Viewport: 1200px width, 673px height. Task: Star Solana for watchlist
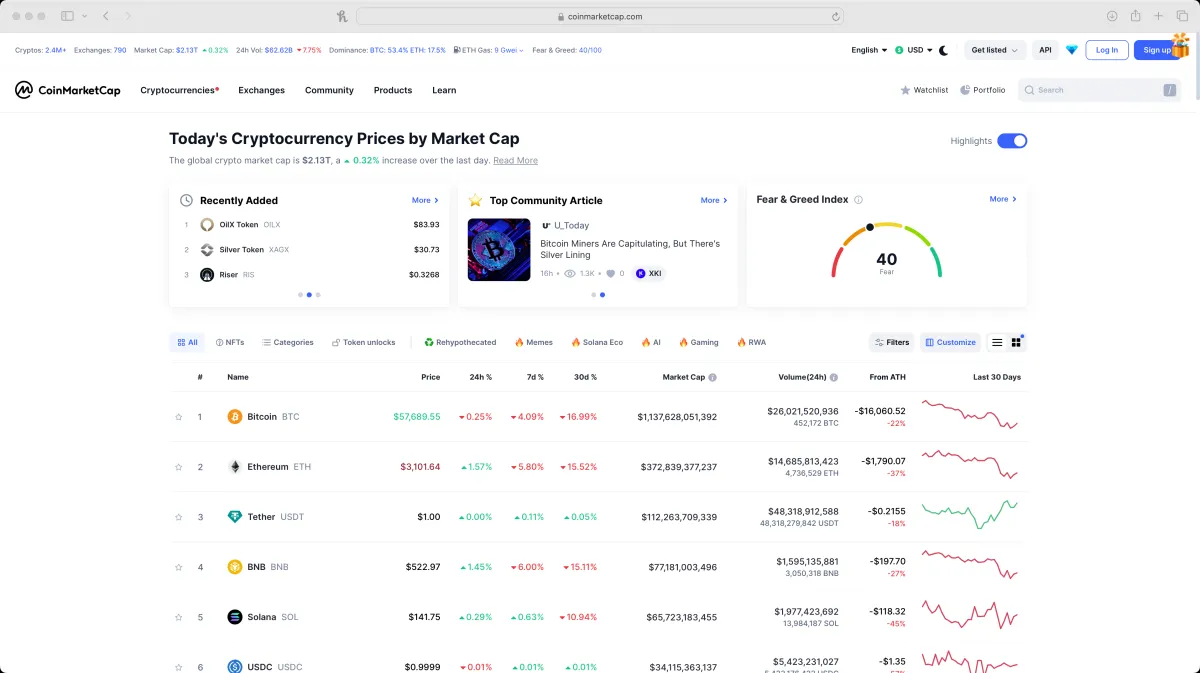179,617
